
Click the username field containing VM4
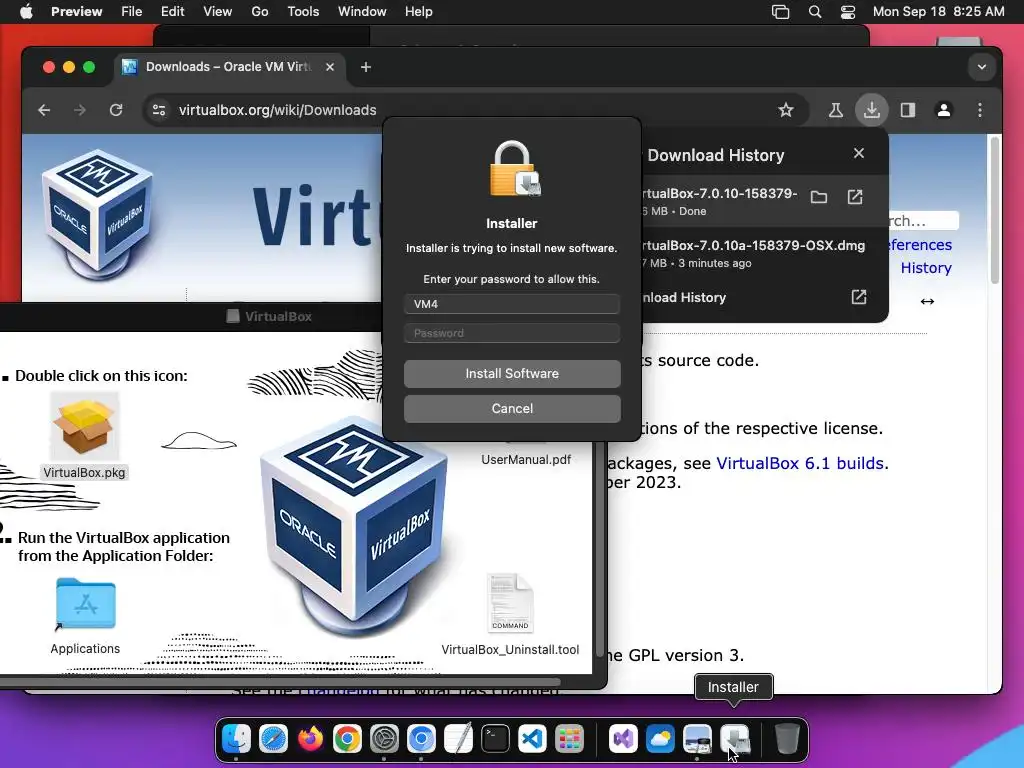[x=512, y=304]
